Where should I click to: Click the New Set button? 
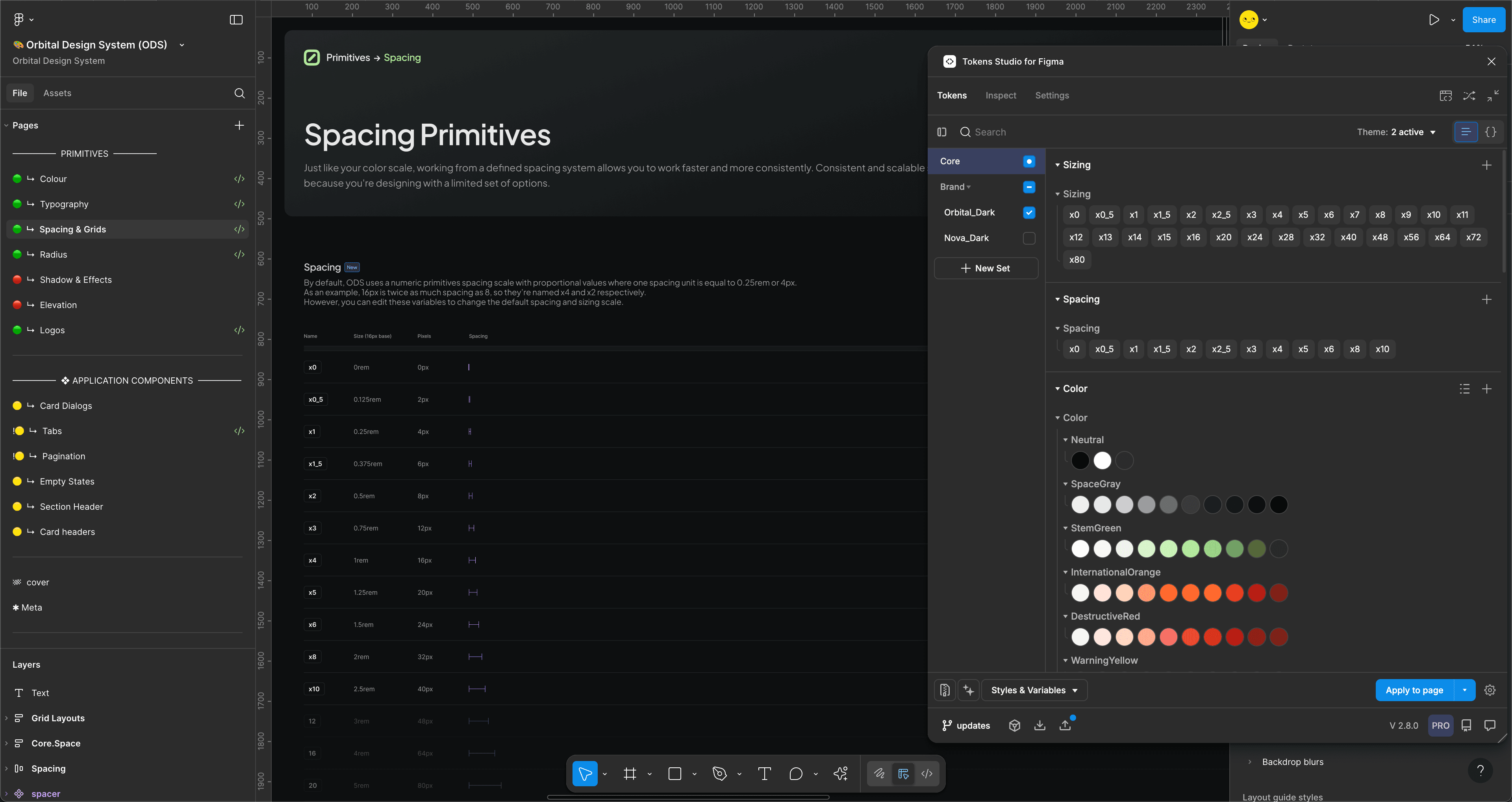[986, 268]
